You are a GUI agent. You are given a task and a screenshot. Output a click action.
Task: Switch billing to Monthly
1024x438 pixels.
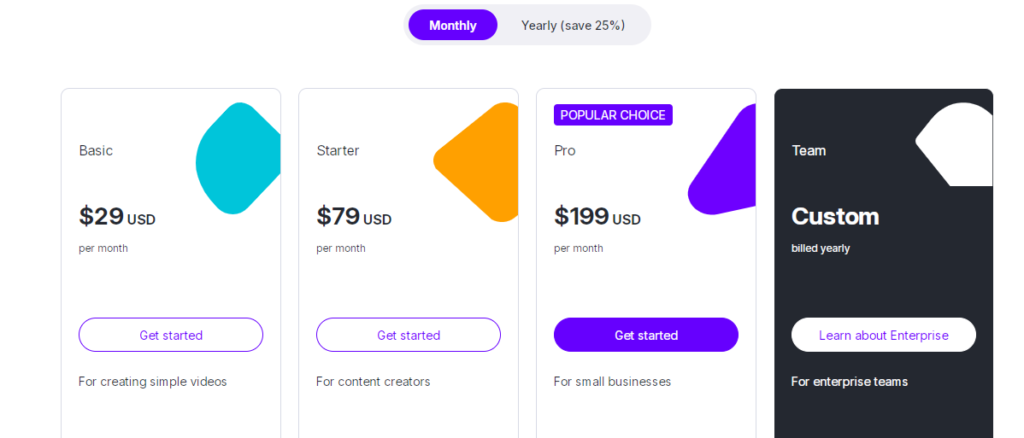point(452,25)
